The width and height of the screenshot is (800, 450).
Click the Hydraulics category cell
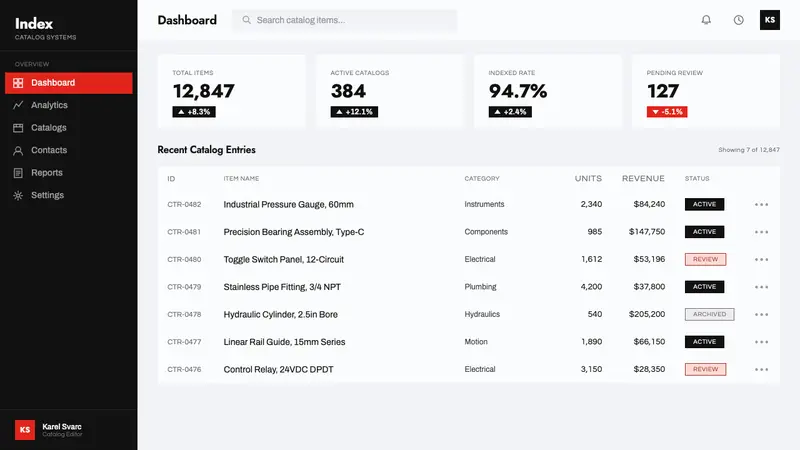[x=482, y=314]
